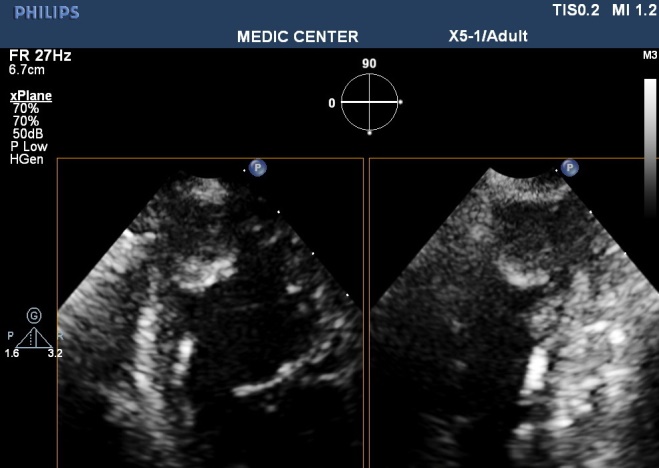Click the blue P orientation marker on right image
This screenshot has width=659, height=468.
click(x=570, y=169)
